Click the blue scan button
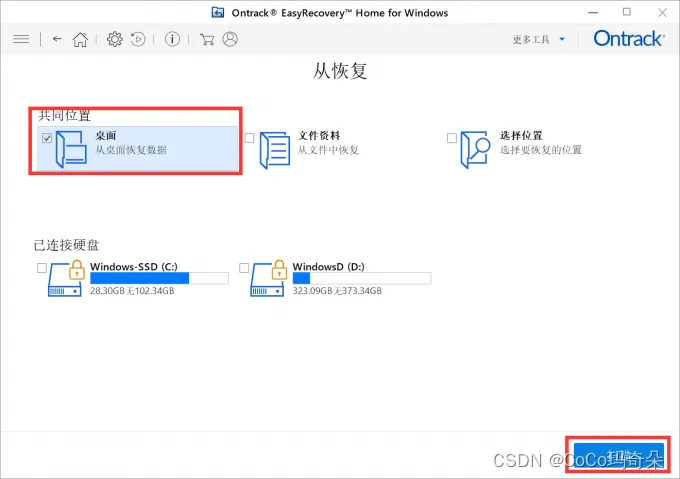 tap(619, 456)
